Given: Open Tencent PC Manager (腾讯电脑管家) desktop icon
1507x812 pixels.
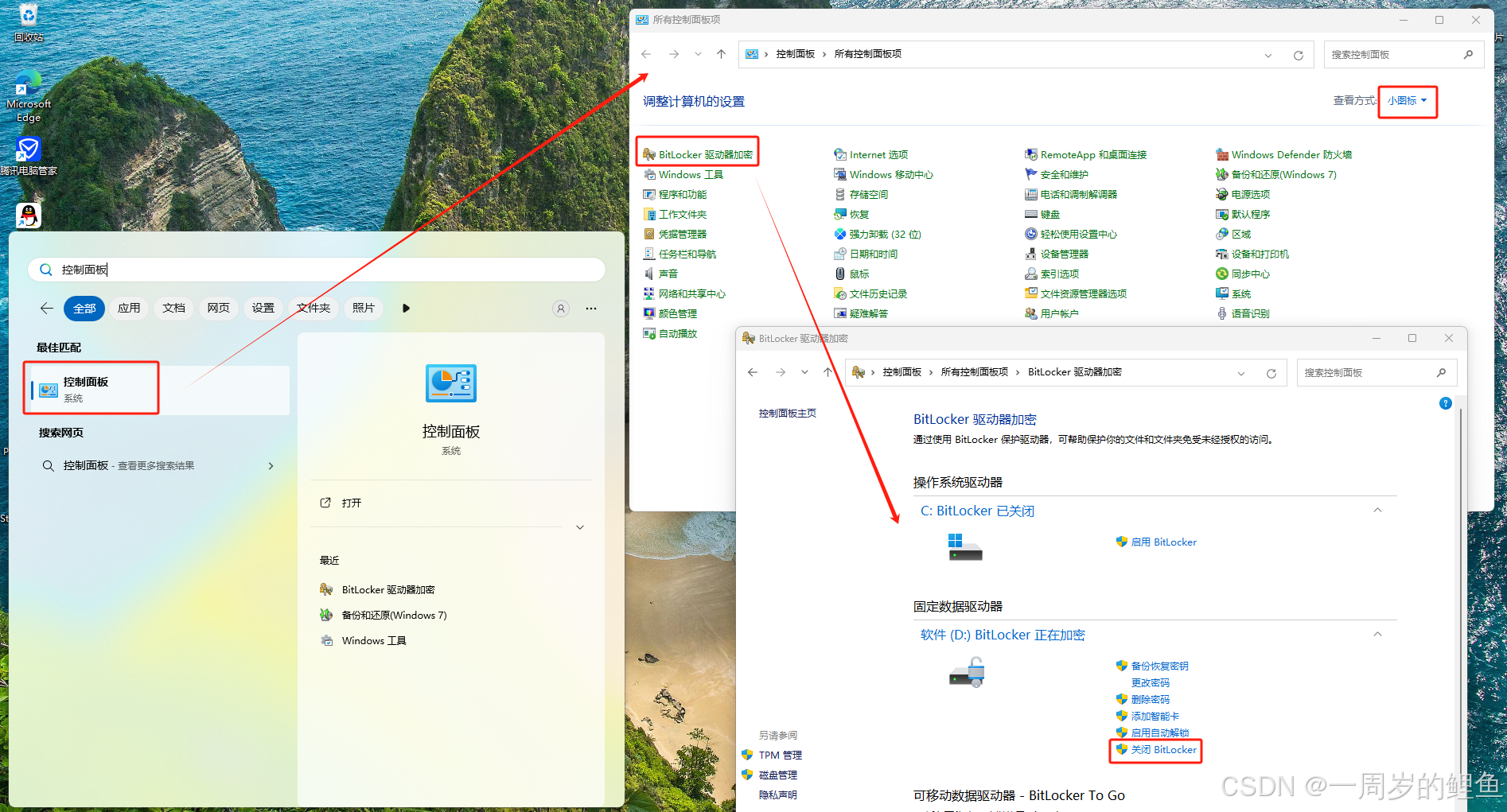Looking at the screenshot, I should click(x=29, y=155).
